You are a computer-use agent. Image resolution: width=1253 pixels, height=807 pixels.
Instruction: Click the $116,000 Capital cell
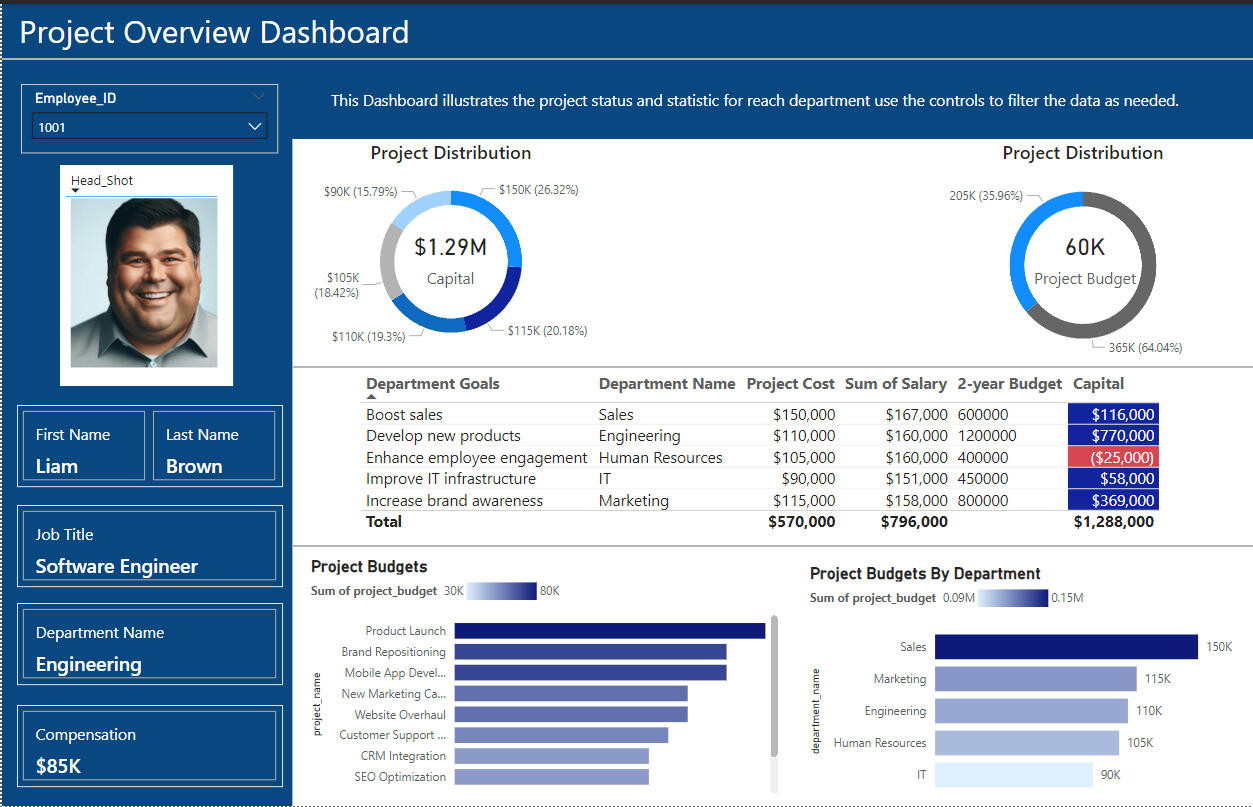pos(1114,414)
